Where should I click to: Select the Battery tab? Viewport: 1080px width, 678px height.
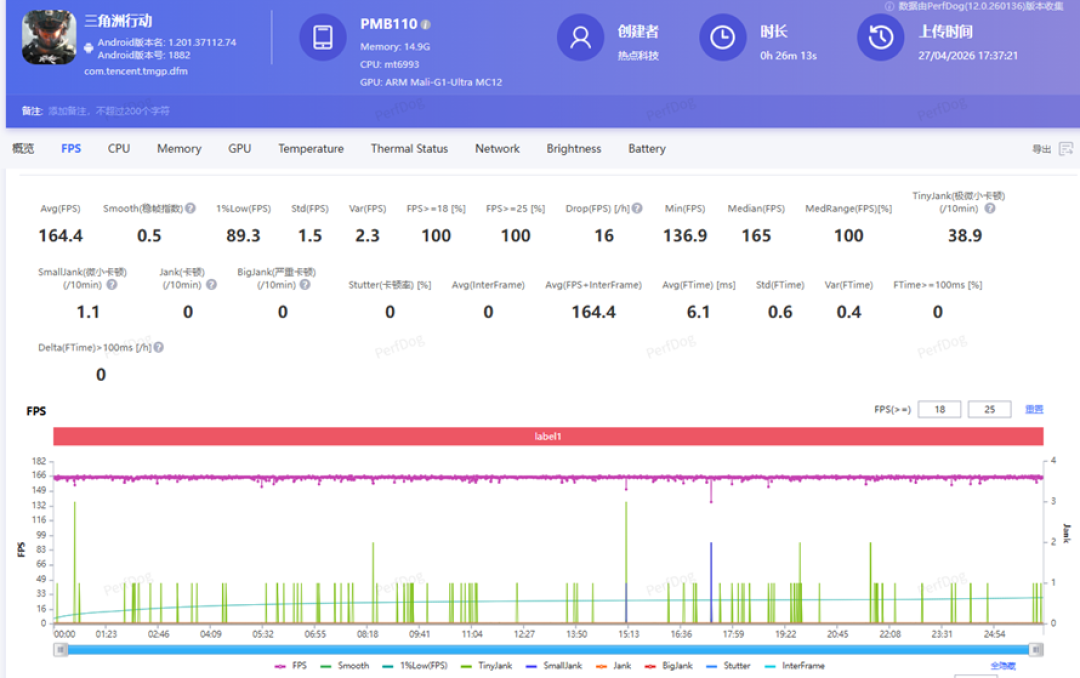(647, 149)
